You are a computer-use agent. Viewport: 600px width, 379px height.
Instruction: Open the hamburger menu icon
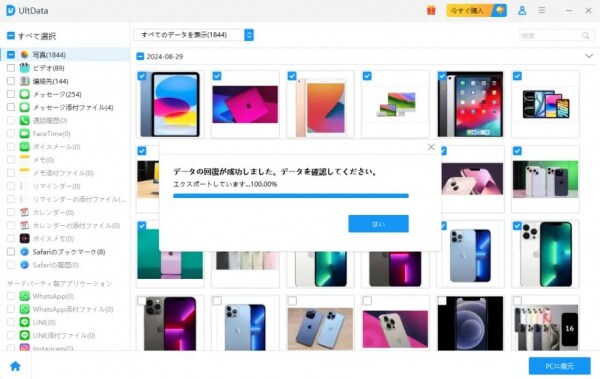(x=542, y=10)
